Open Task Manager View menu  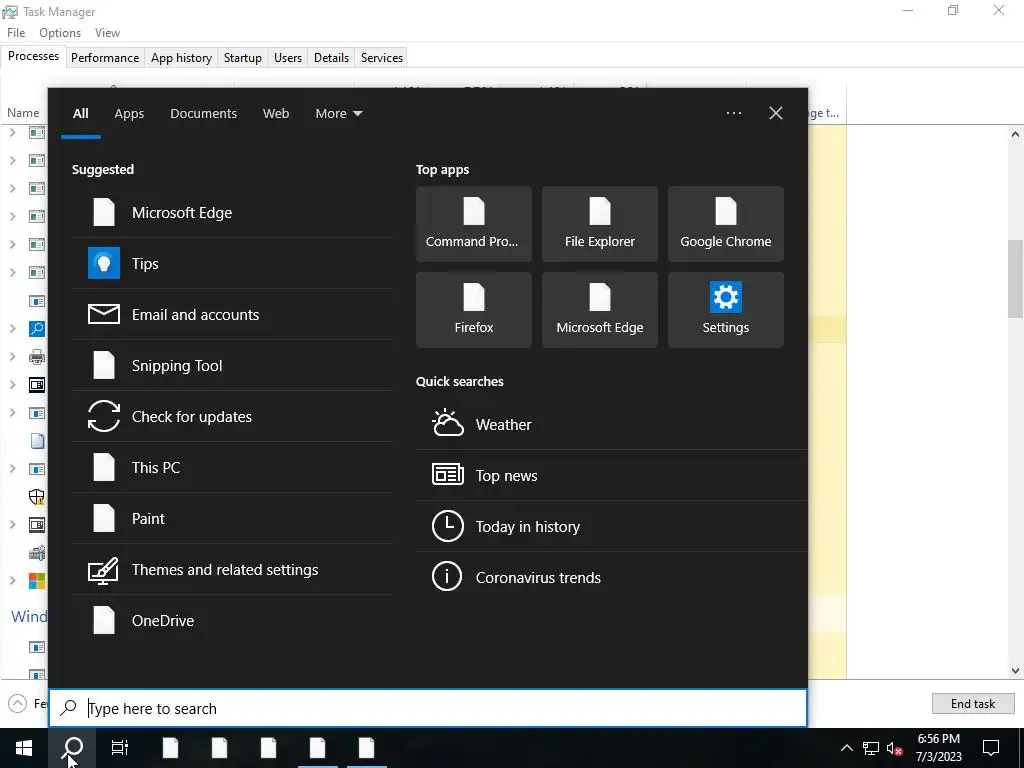(107, 33)
